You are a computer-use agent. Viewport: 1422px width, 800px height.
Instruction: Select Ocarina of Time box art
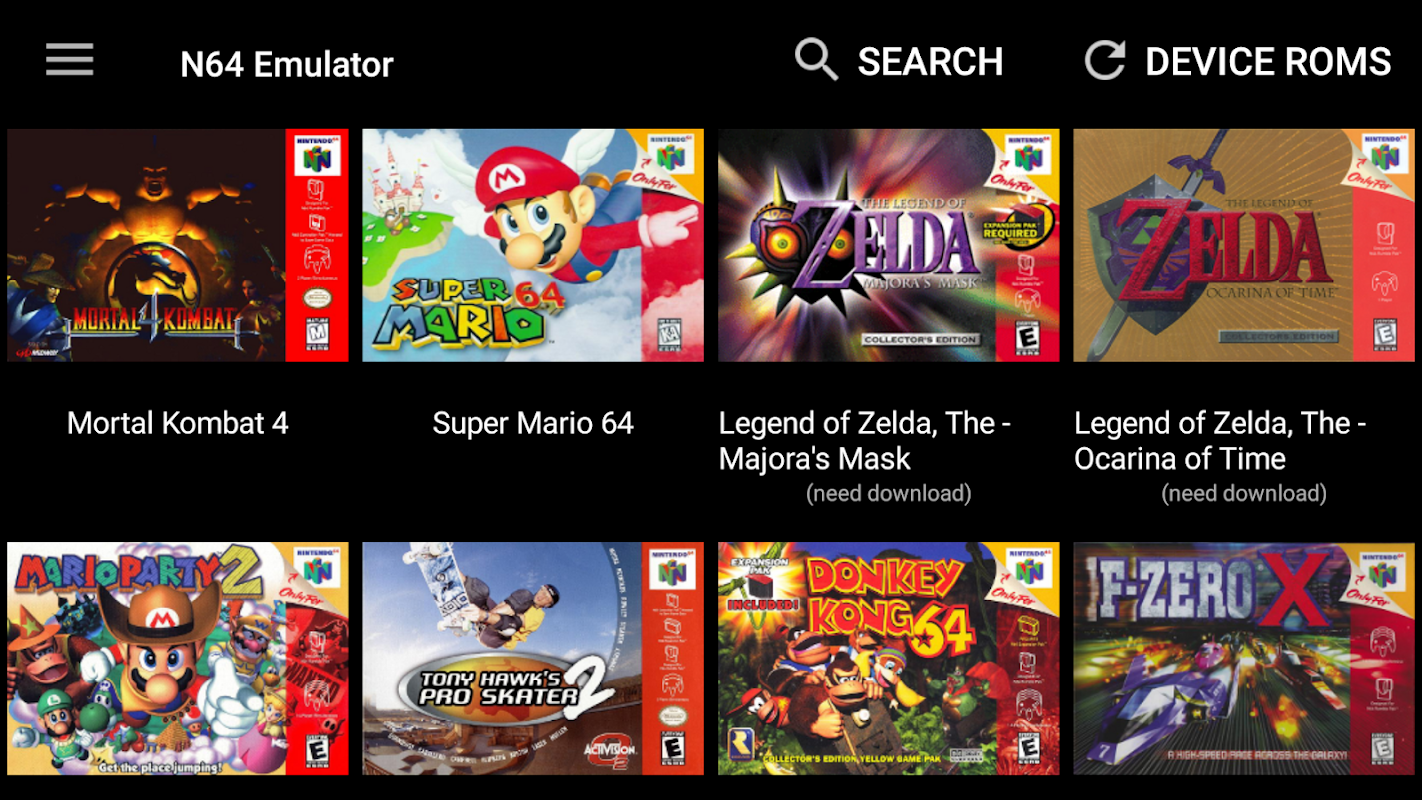click(x=1244, y=245)
